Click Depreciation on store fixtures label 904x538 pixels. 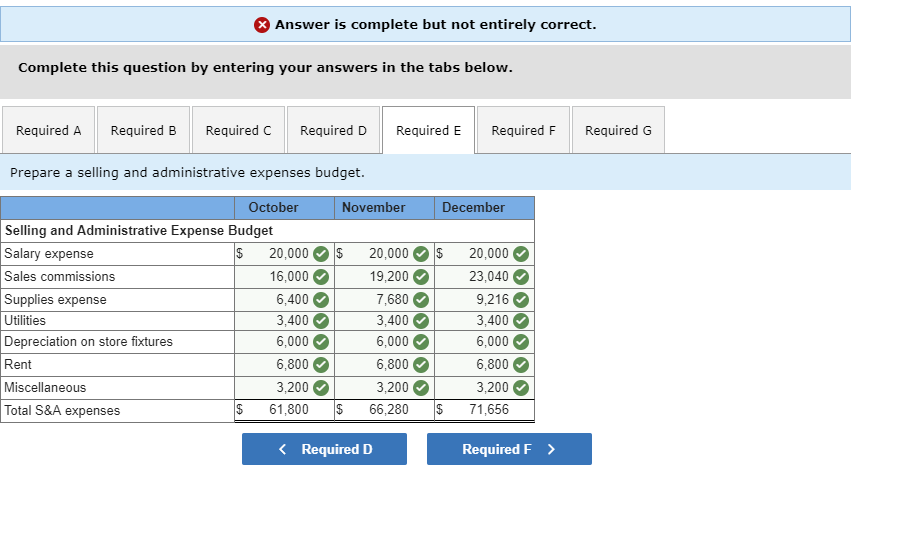point(88,342)
